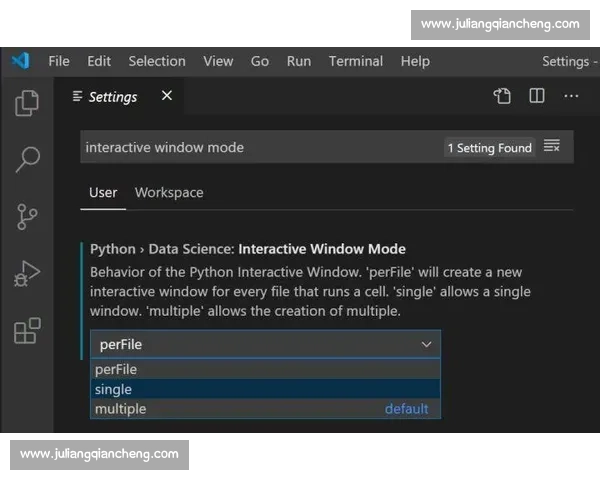Close the Settings tab
The width and height of the screenshot is (600, 480).
click(167, 95)
